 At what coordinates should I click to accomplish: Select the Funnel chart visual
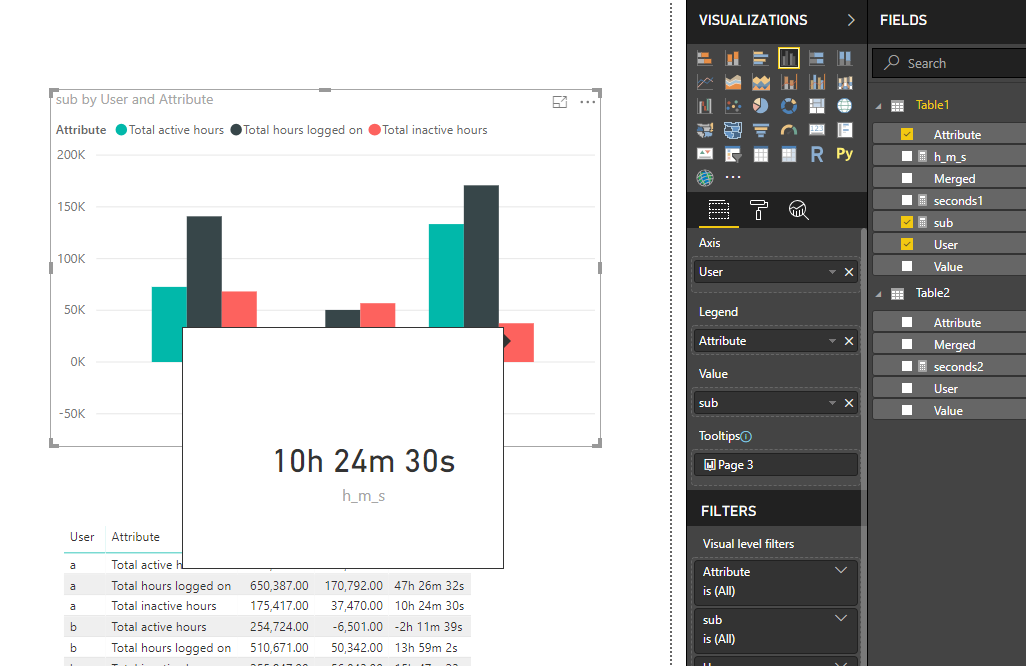pyautogui.click(x=760, y=130)
